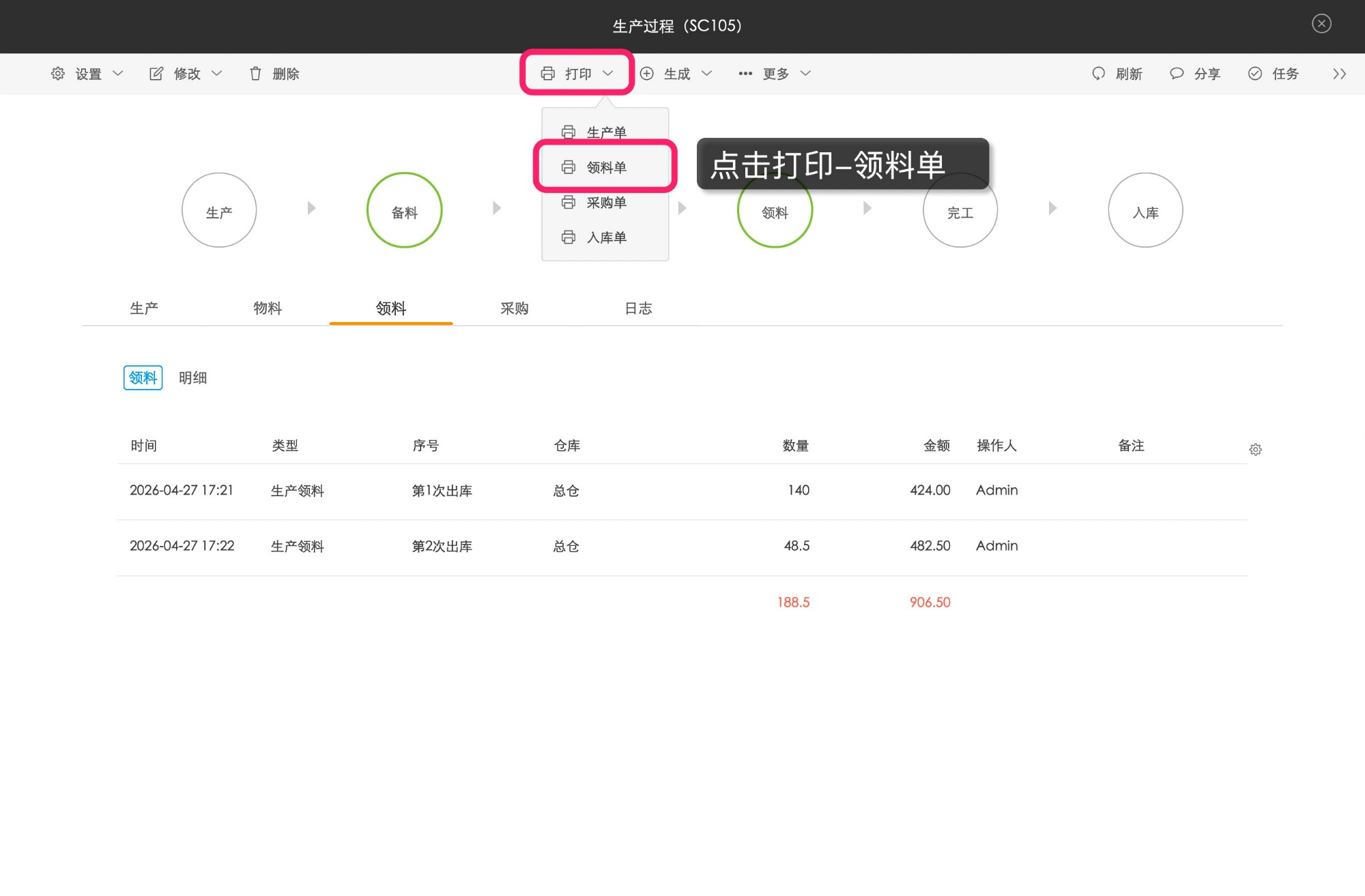1365x896 pixels.
Task: Click the quantity 48.5 cell
Action: coord(796,546)
